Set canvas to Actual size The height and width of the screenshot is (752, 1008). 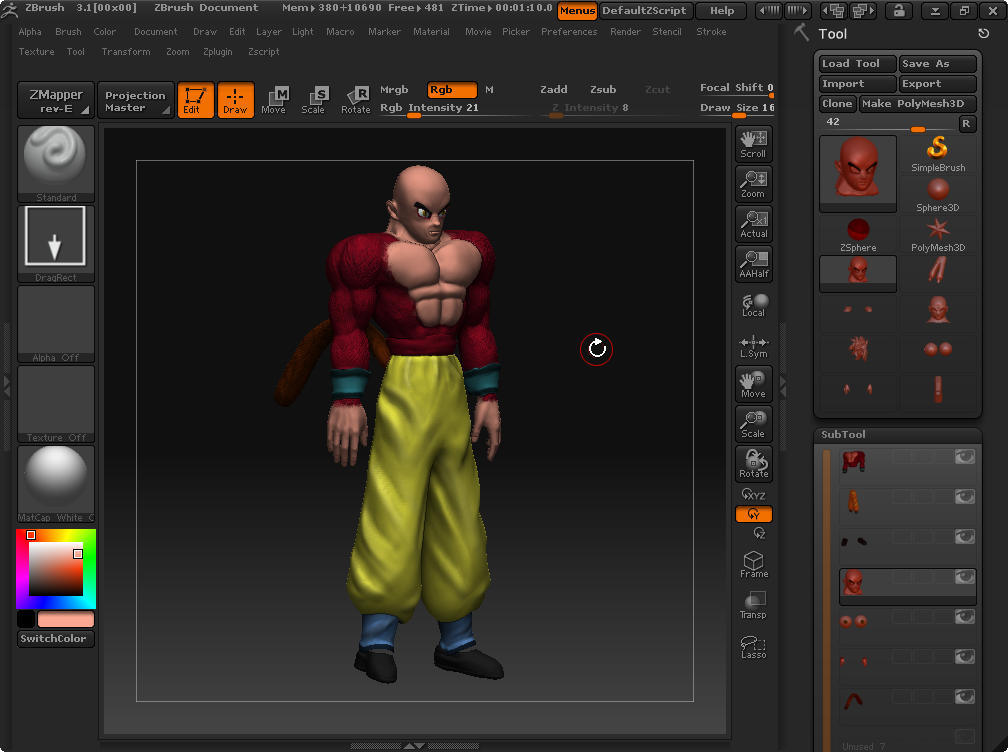(753, 224)
